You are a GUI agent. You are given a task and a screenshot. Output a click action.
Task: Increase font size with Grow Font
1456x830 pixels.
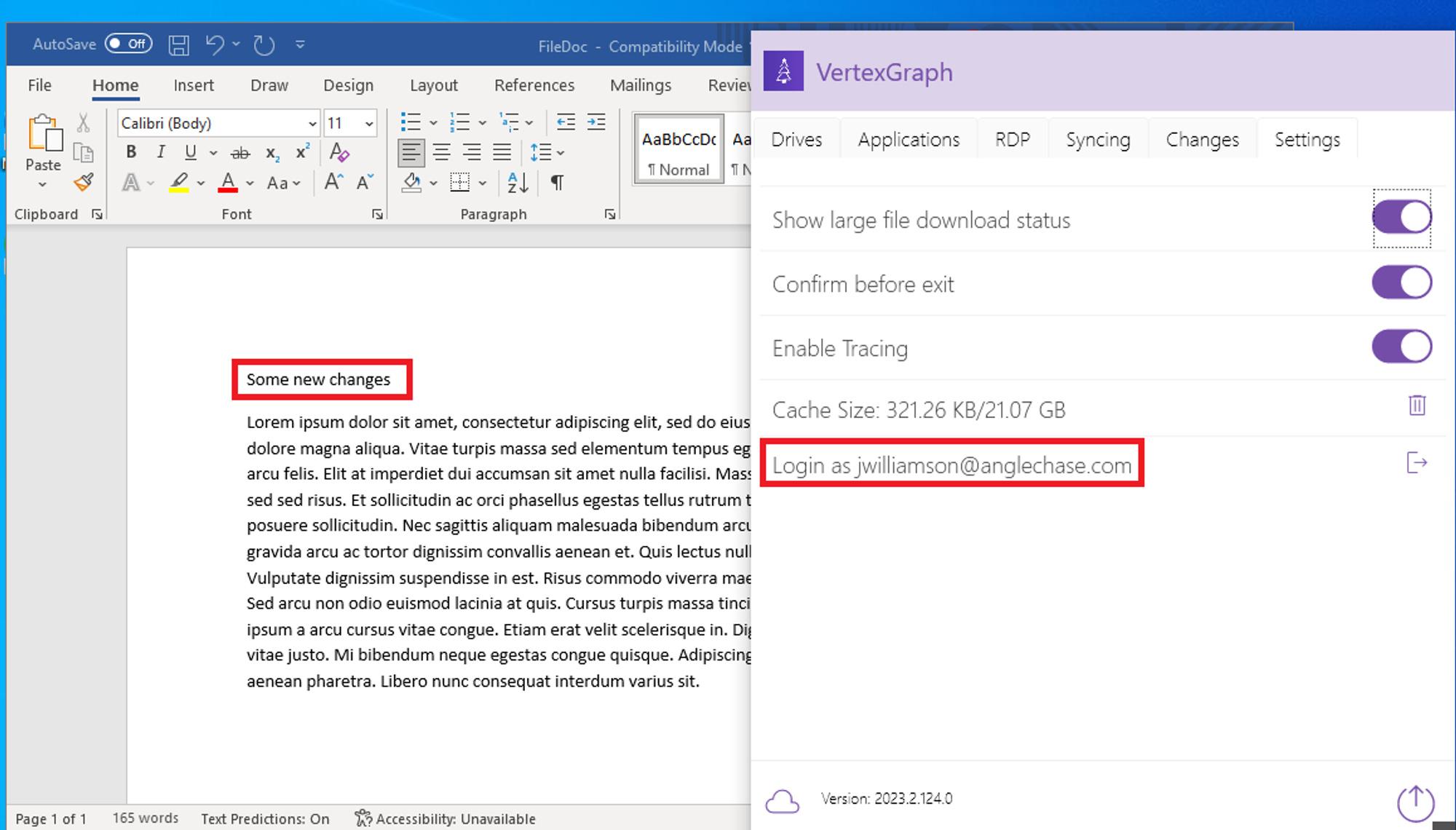pyautogui.click(x=333, y=182)
